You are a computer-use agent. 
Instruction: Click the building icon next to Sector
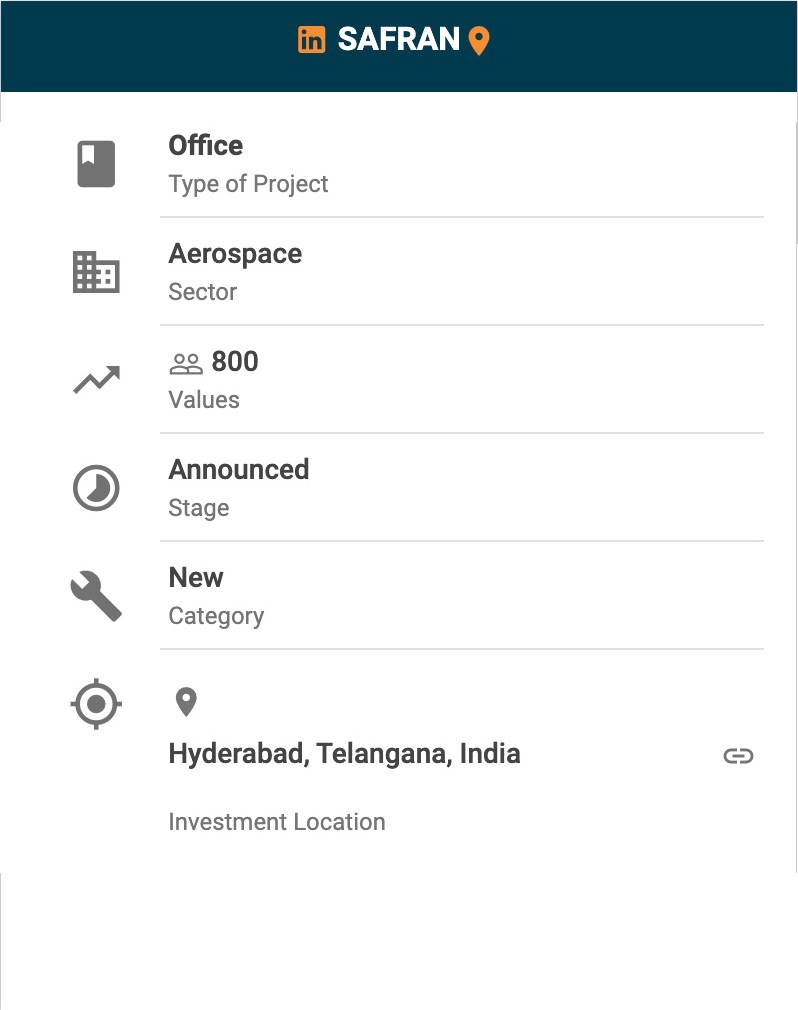point(96,272)
